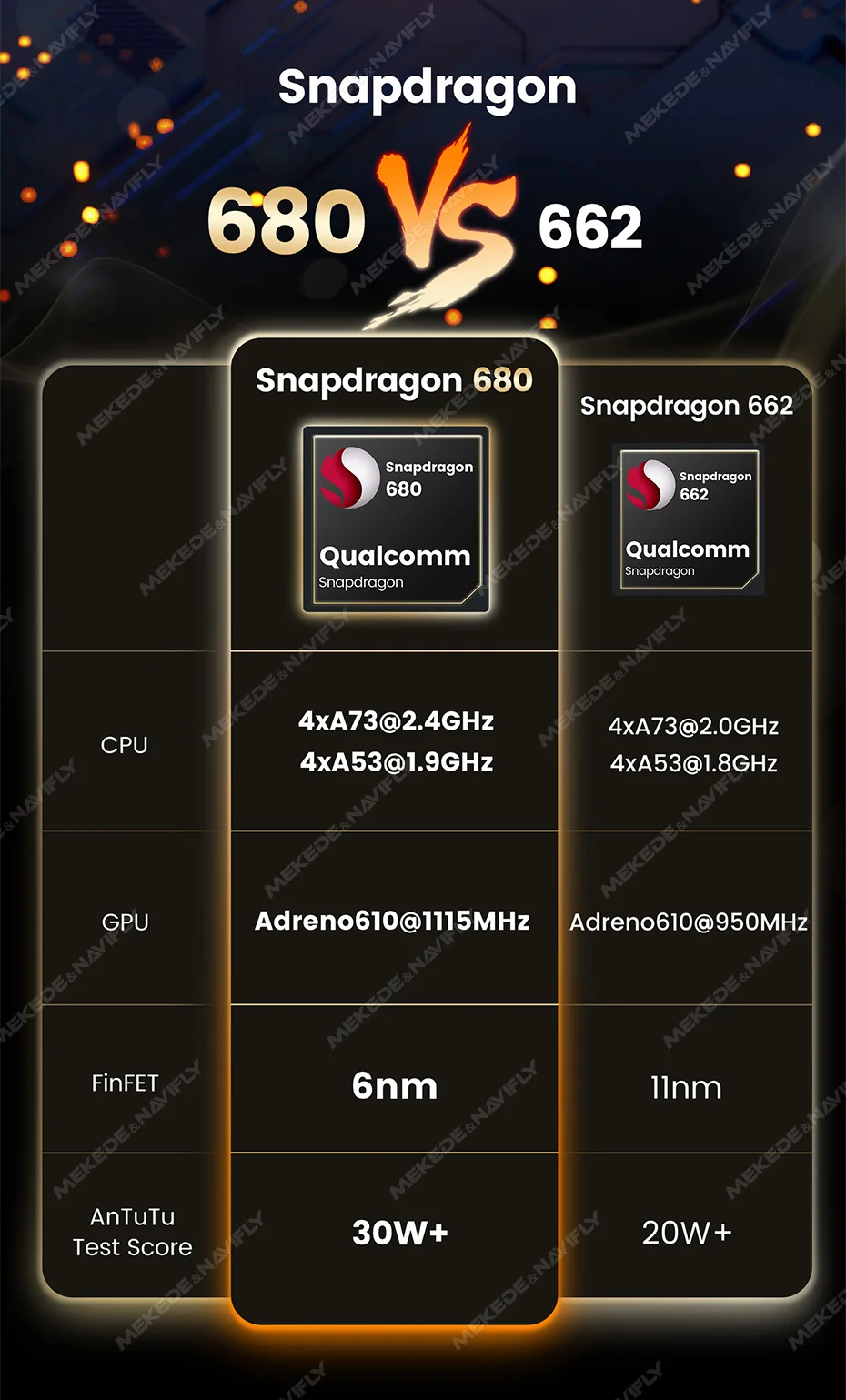Click the large 680 title number
The image size is (846, 1400).
(287, 221)
